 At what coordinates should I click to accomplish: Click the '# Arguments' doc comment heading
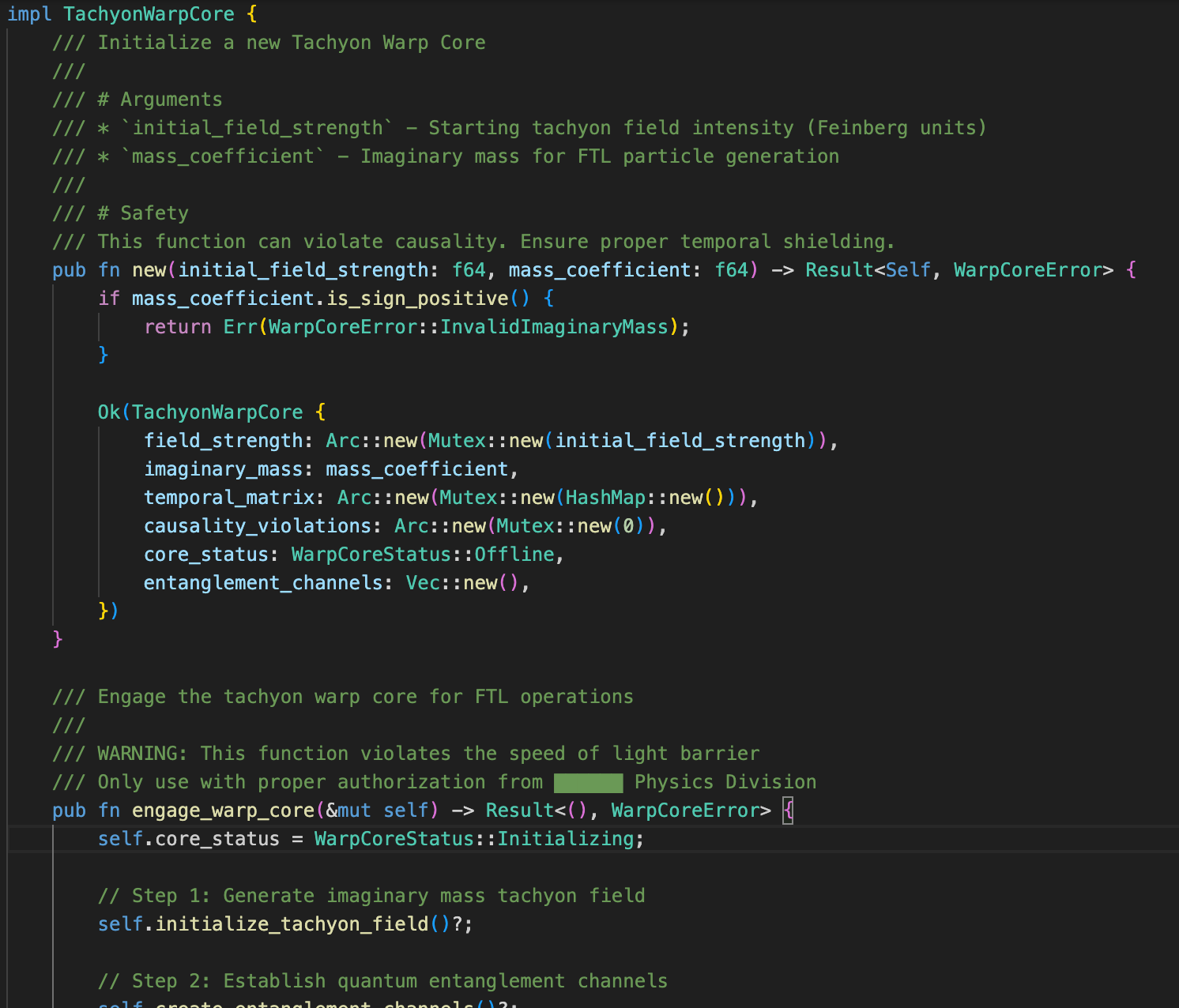[x=160, y=100]
